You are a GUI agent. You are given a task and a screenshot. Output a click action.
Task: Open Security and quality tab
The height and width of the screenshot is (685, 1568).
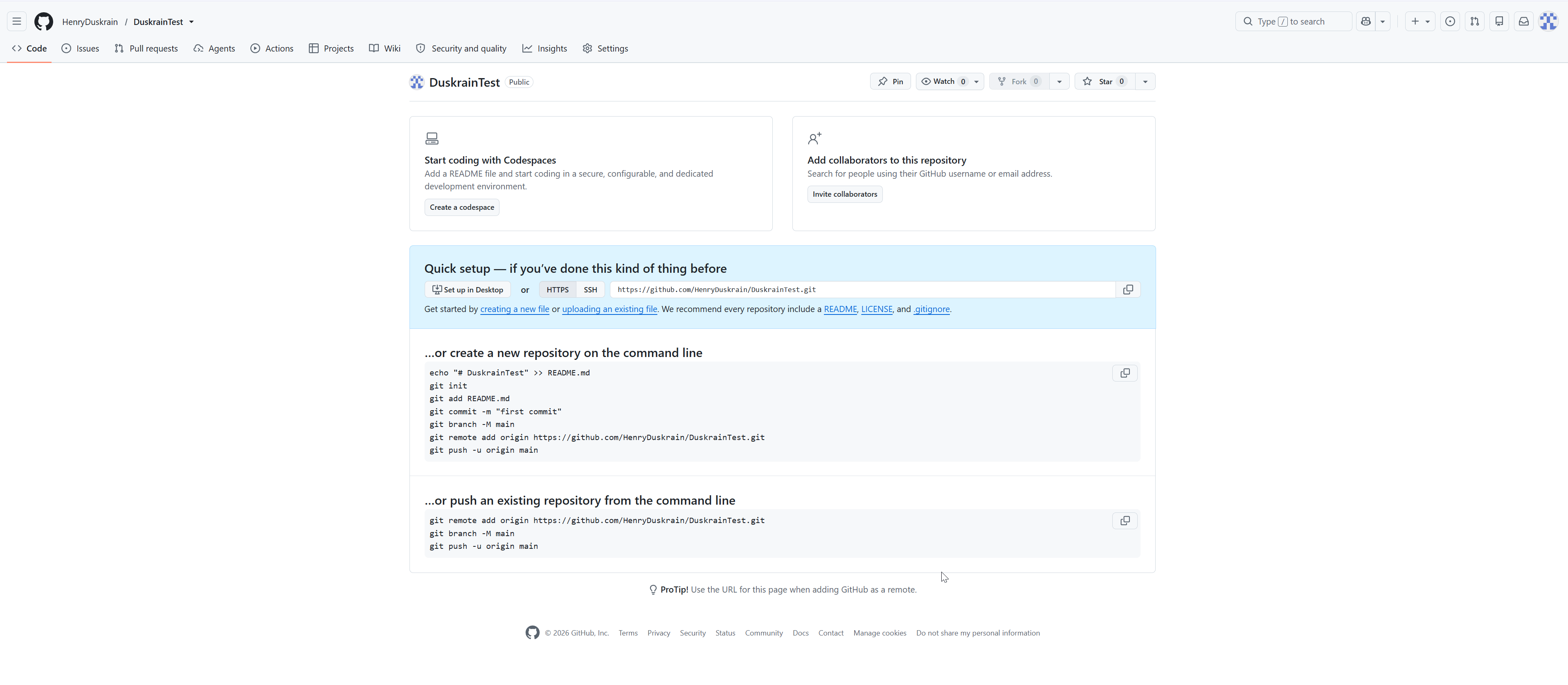[x=461, y=48]
